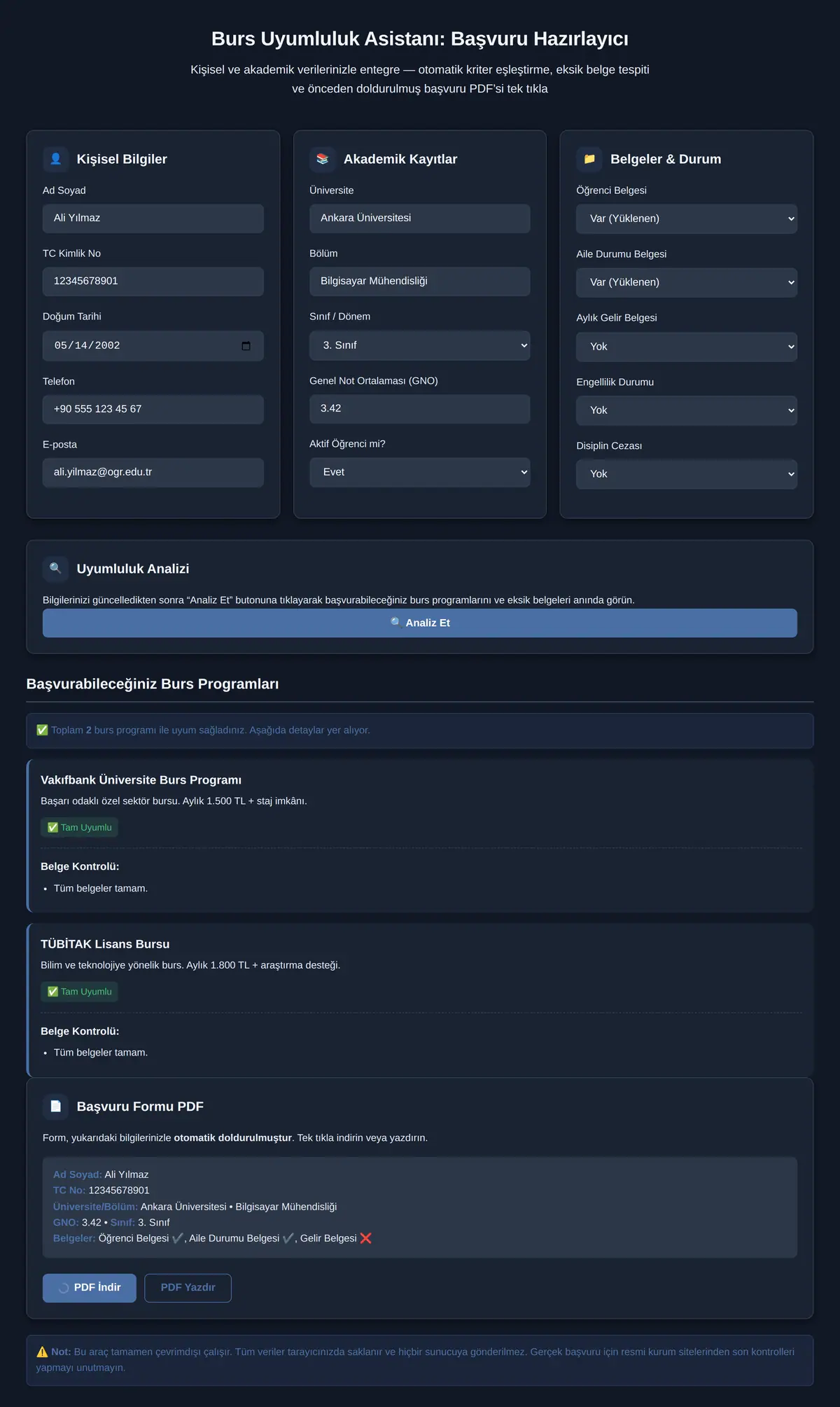The width and height of the screenshot is (840, 1407).
Task: Open the Aktif Öğrenci mi? dropdown
Action: pyautogui.click(x=420, y=472)
